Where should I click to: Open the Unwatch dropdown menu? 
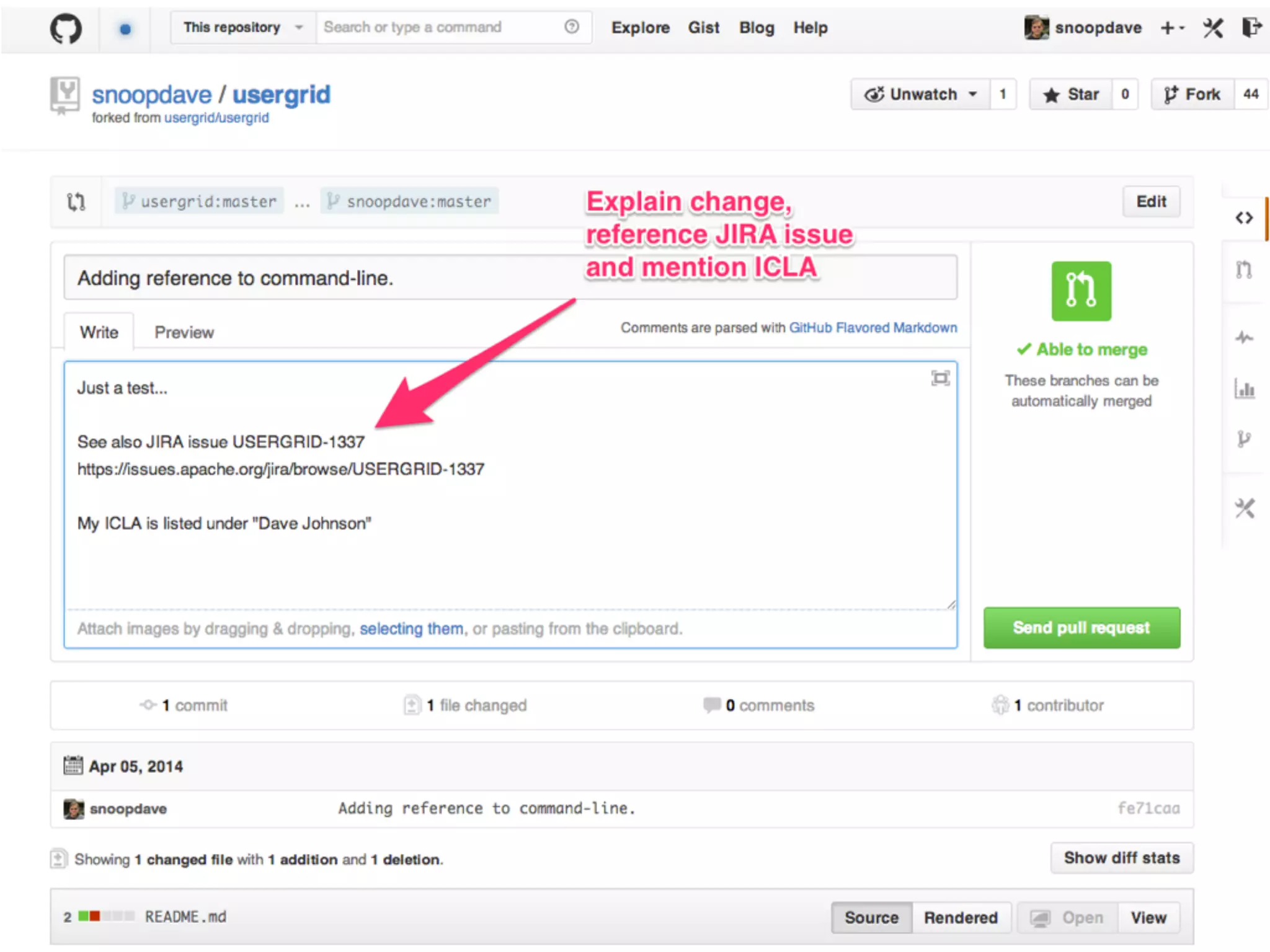[x=920, y=94]
